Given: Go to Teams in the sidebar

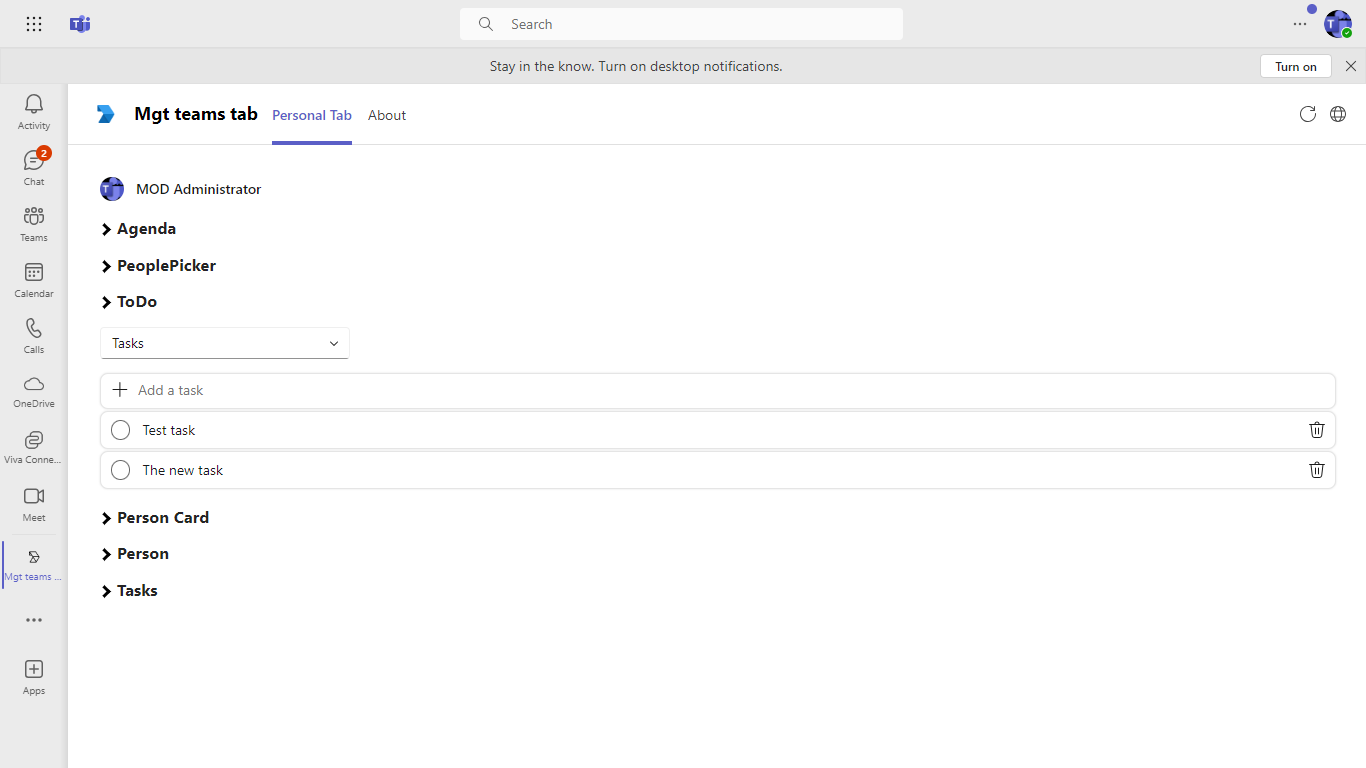Looking at the screenshot, I should [x=34, y=224].
